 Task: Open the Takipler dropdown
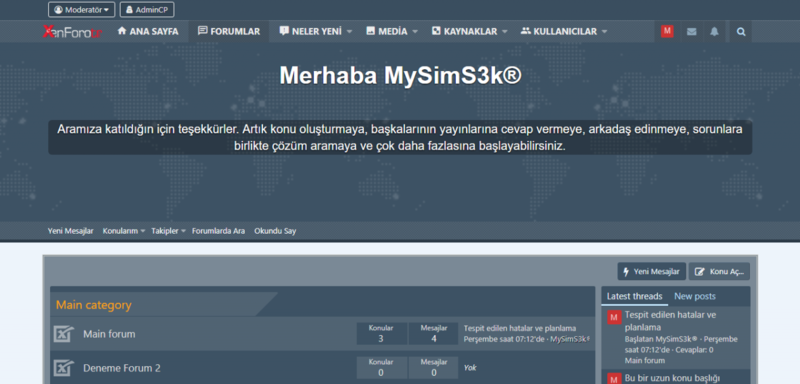pos(168,231)
